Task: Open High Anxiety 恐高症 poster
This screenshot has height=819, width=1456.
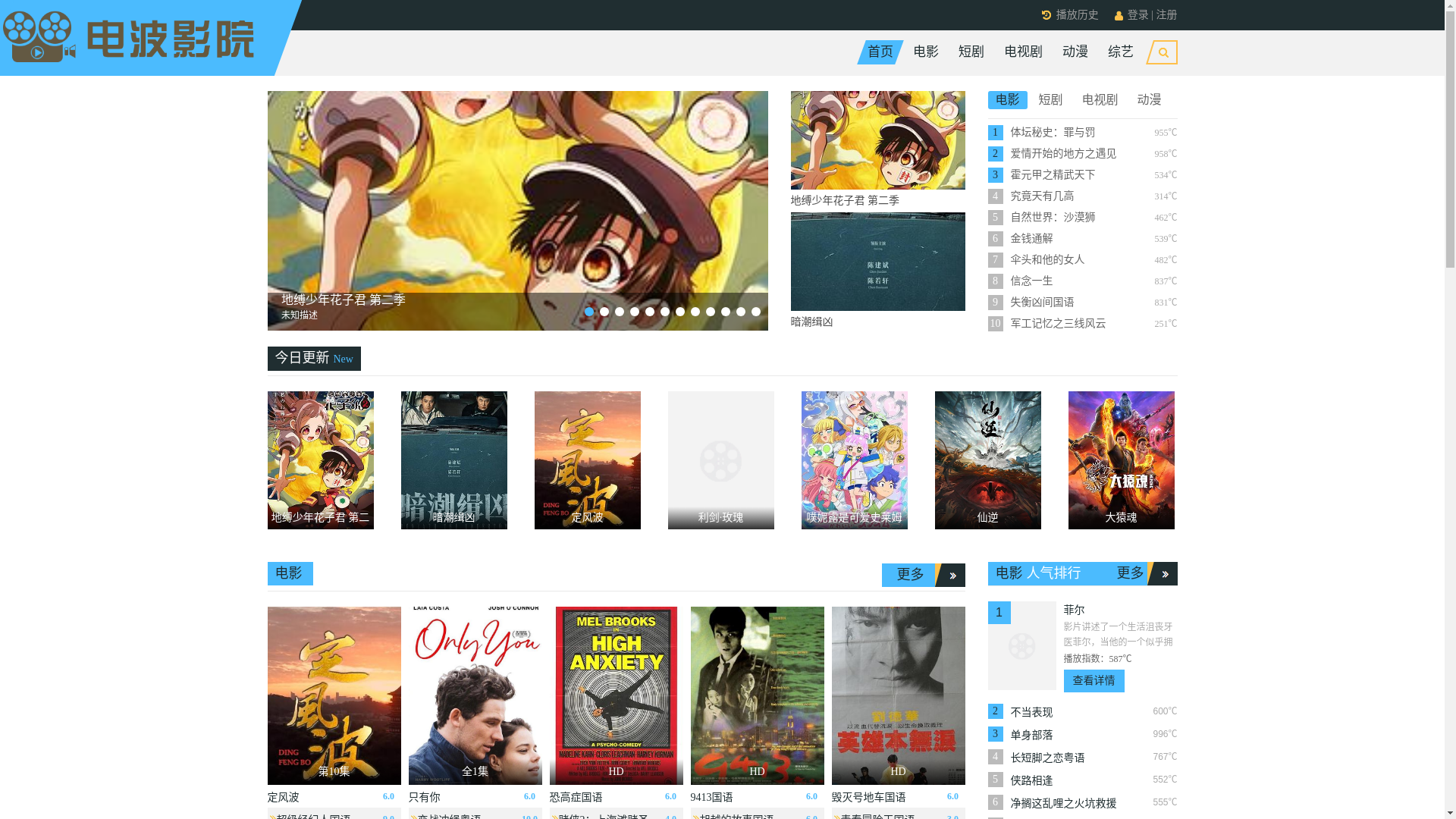Action: coord(616,695)
